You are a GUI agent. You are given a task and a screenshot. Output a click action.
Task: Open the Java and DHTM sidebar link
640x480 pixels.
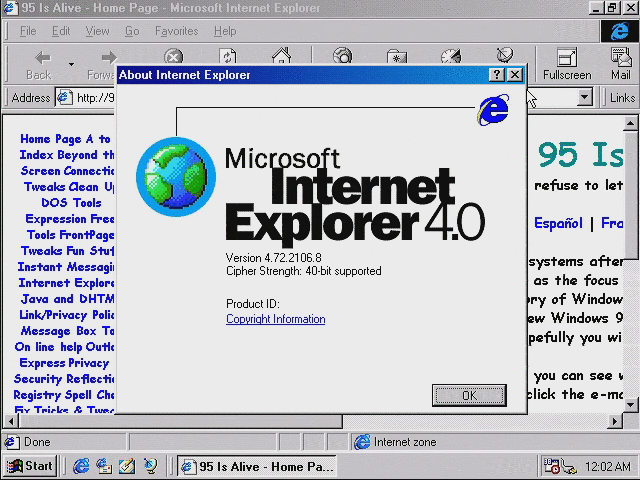(67, 299)
